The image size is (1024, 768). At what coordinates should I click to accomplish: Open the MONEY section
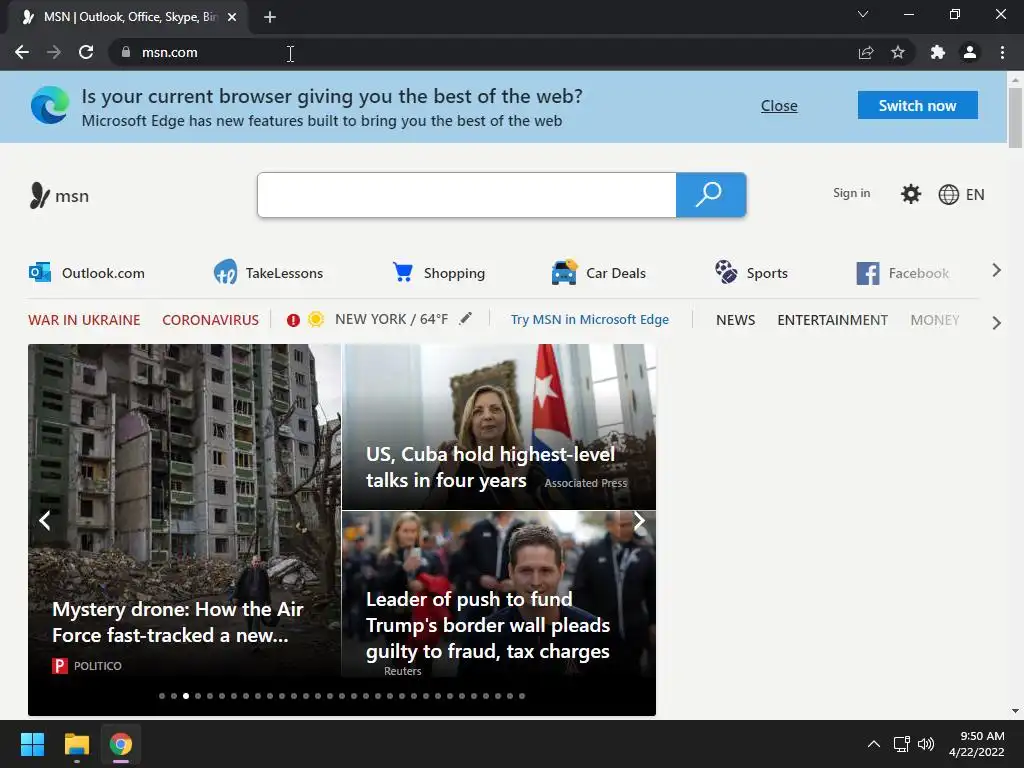coord(935,320)
